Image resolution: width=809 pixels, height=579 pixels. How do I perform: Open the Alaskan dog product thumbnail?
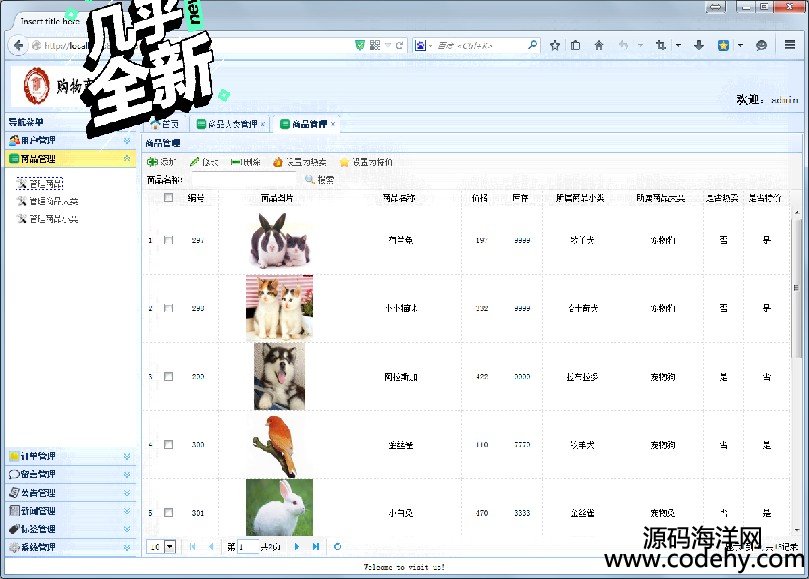click(279, 376)
